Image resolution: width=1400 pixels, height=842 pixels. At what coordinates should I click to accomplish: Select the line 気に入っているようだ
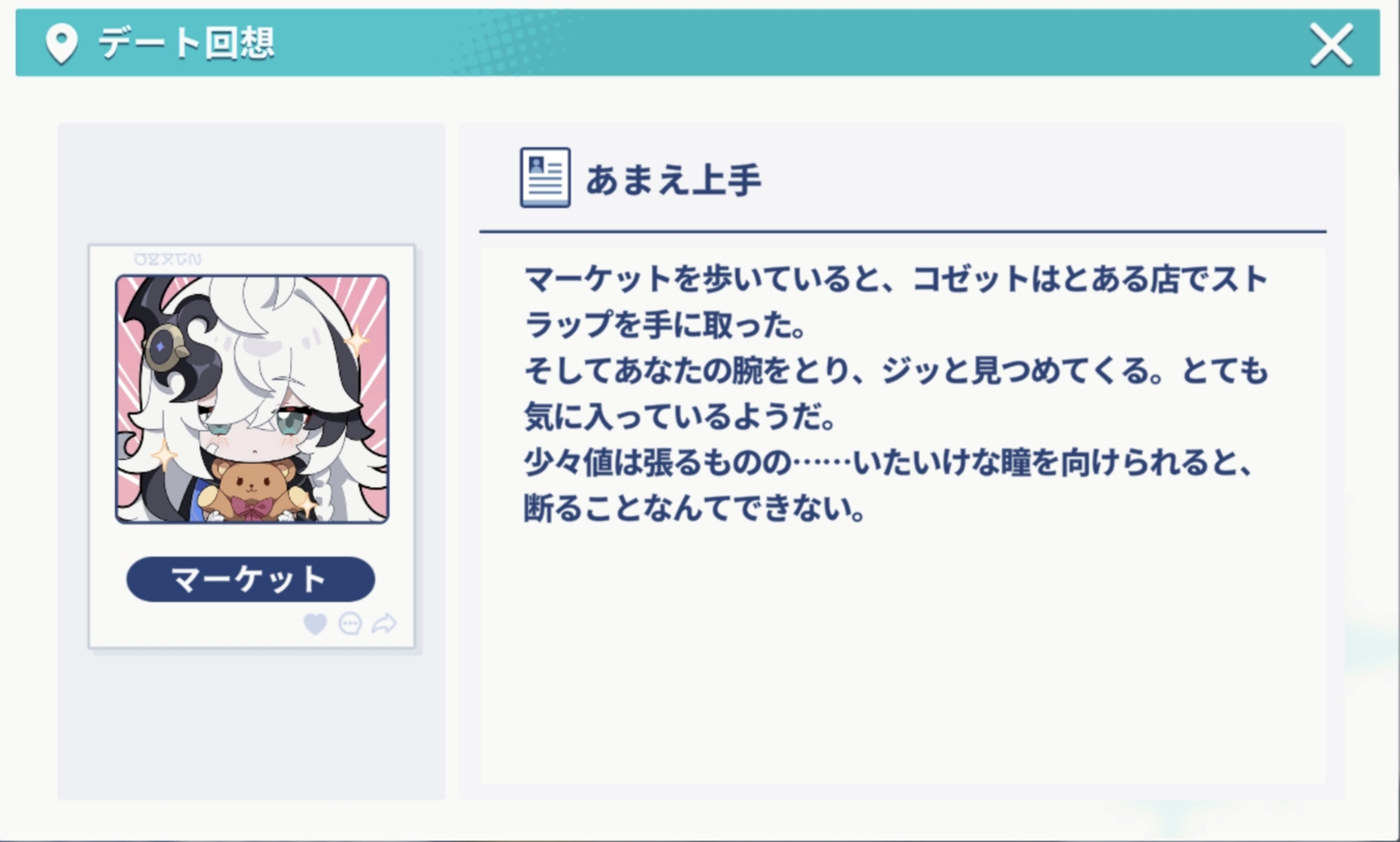(680, 416)
